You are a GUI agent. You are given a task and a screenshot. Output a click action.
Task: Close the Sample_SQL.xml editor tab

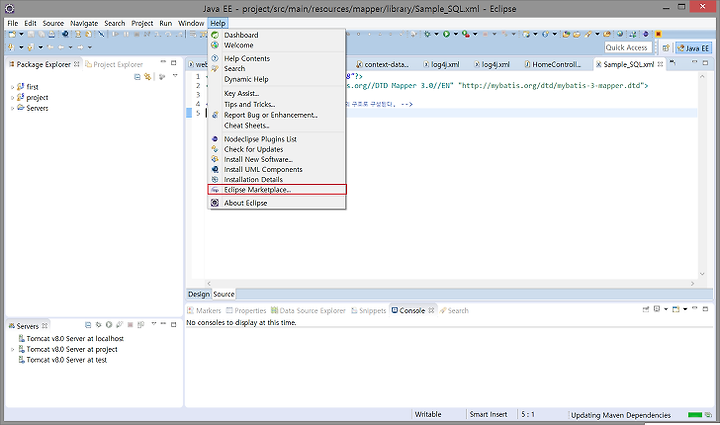(660, 64)
